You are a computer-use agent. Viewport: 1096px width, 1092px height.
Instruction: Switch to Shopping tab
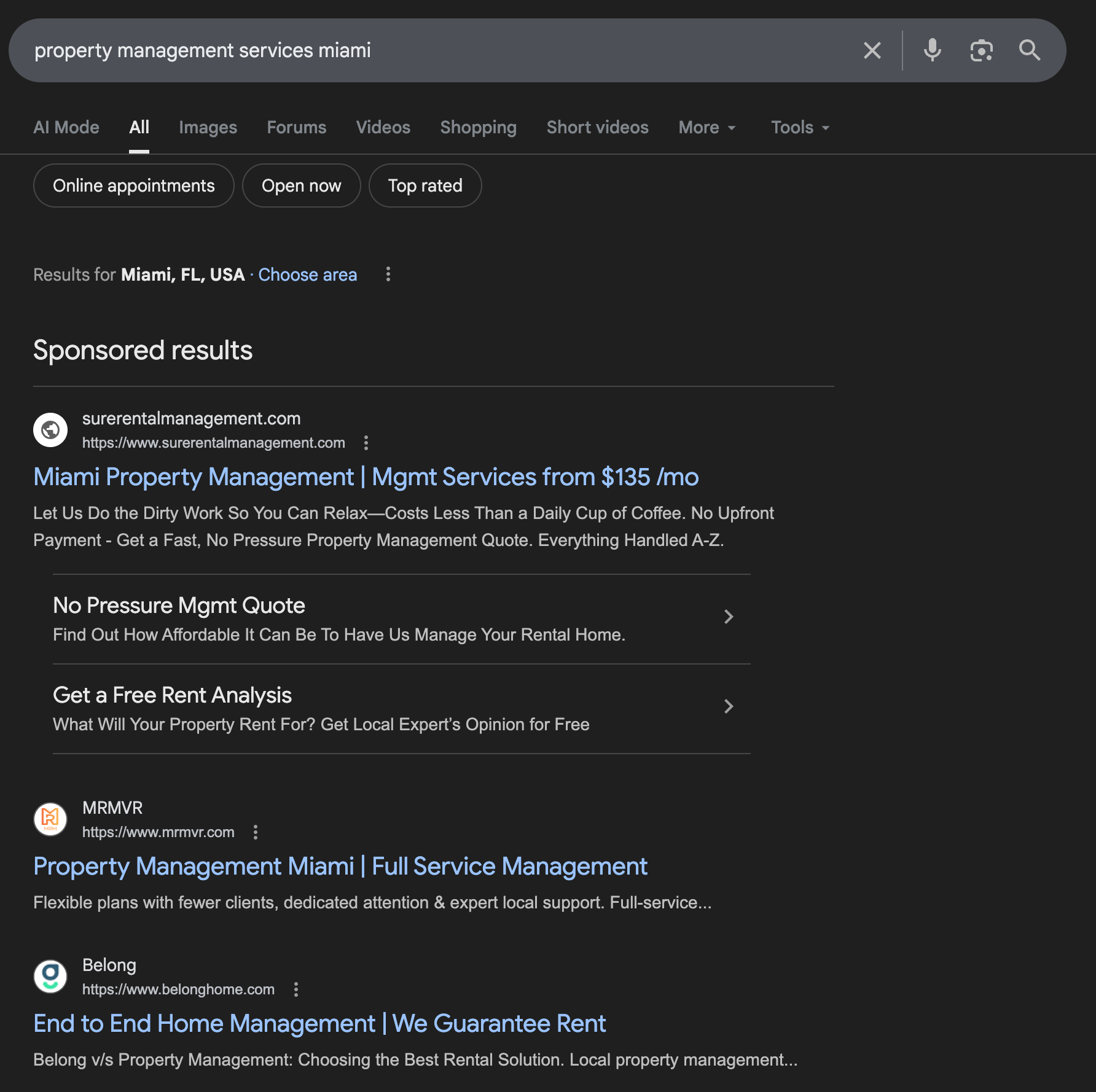(x=479, y=127)
